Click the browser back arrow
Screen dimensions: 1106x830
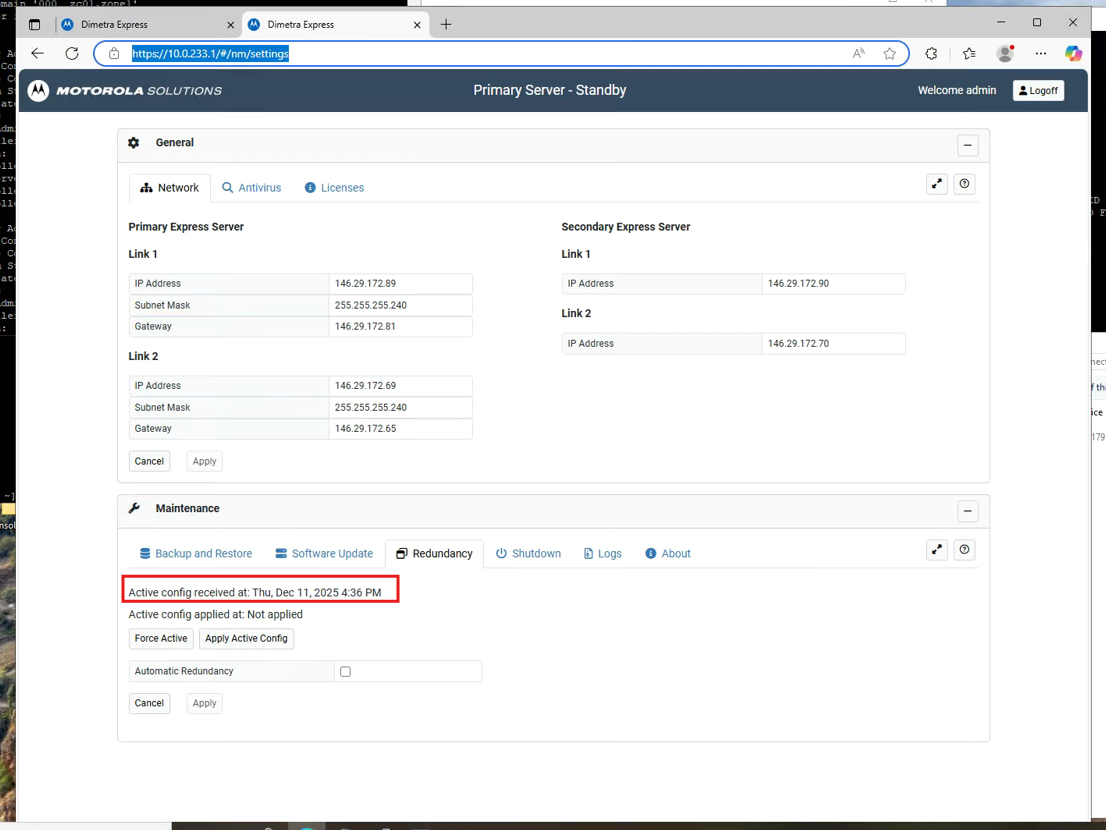tap(37, 54)
